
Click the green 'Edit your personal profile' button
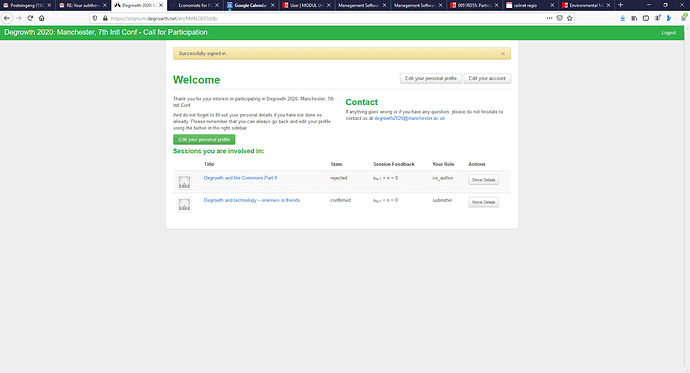coord(204,139)
